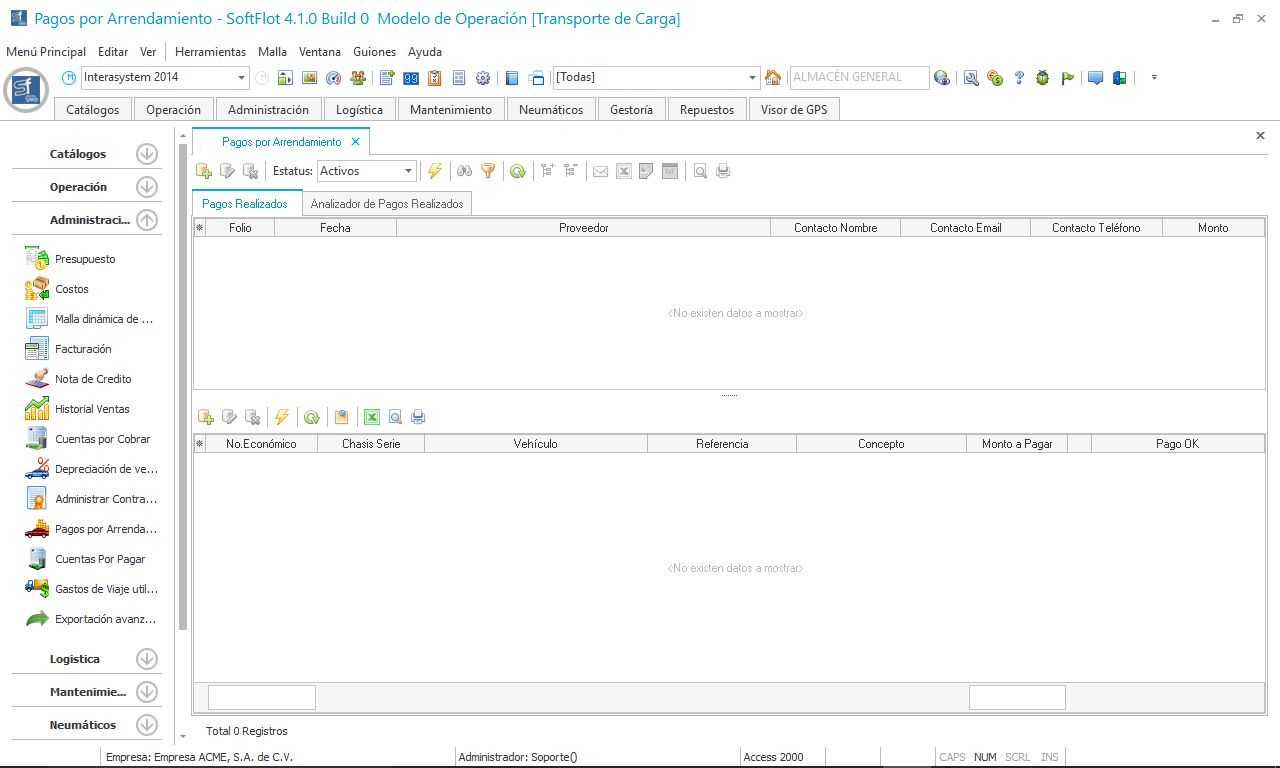The height and width of the screenshot is (768, 1280).
Task: Click the Proveedor column header
Action: click(583, 228)
